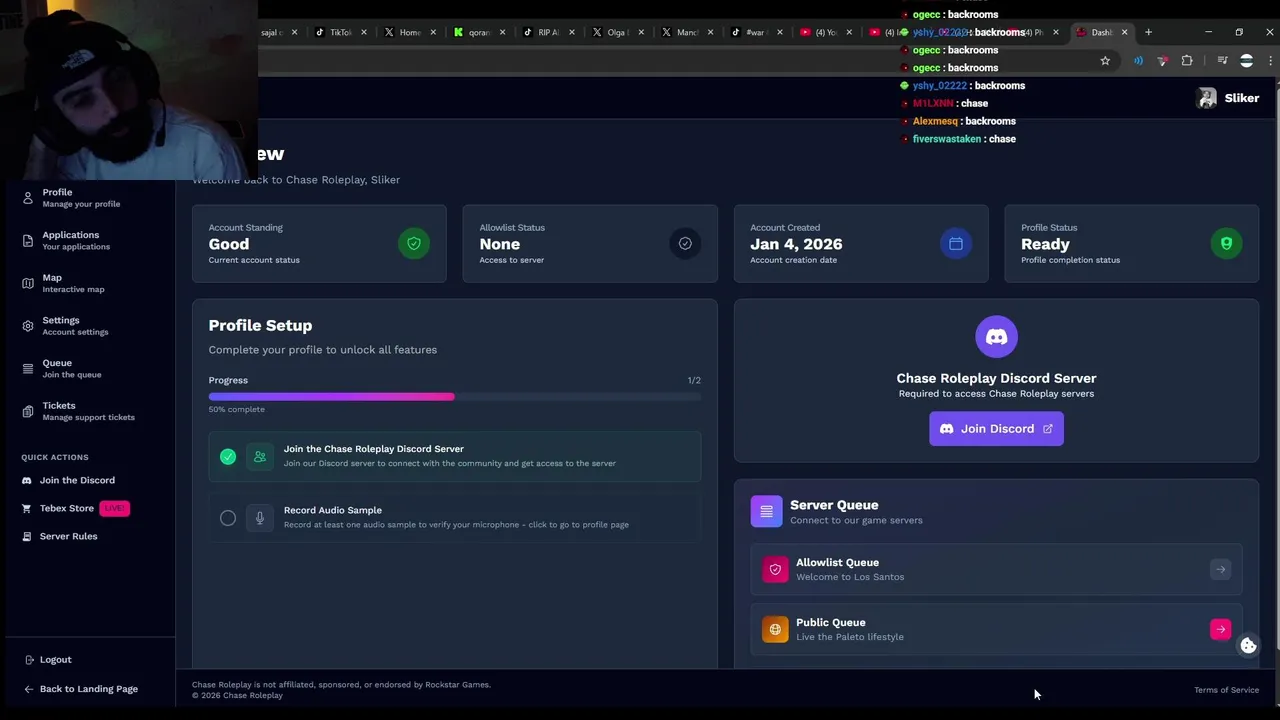Viewport: 1280px width, 720px height.
Task: Click the Profile person icon
Action: click(x=28, y=198)
